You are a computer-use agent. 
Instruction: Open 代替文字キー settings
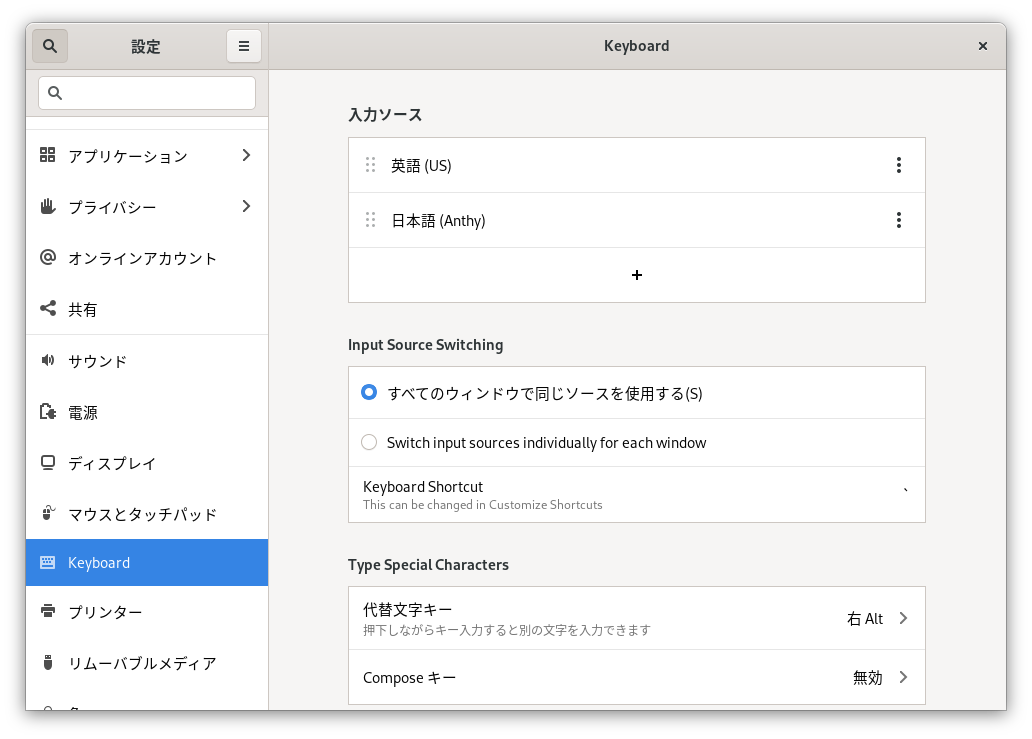(637, 618)
